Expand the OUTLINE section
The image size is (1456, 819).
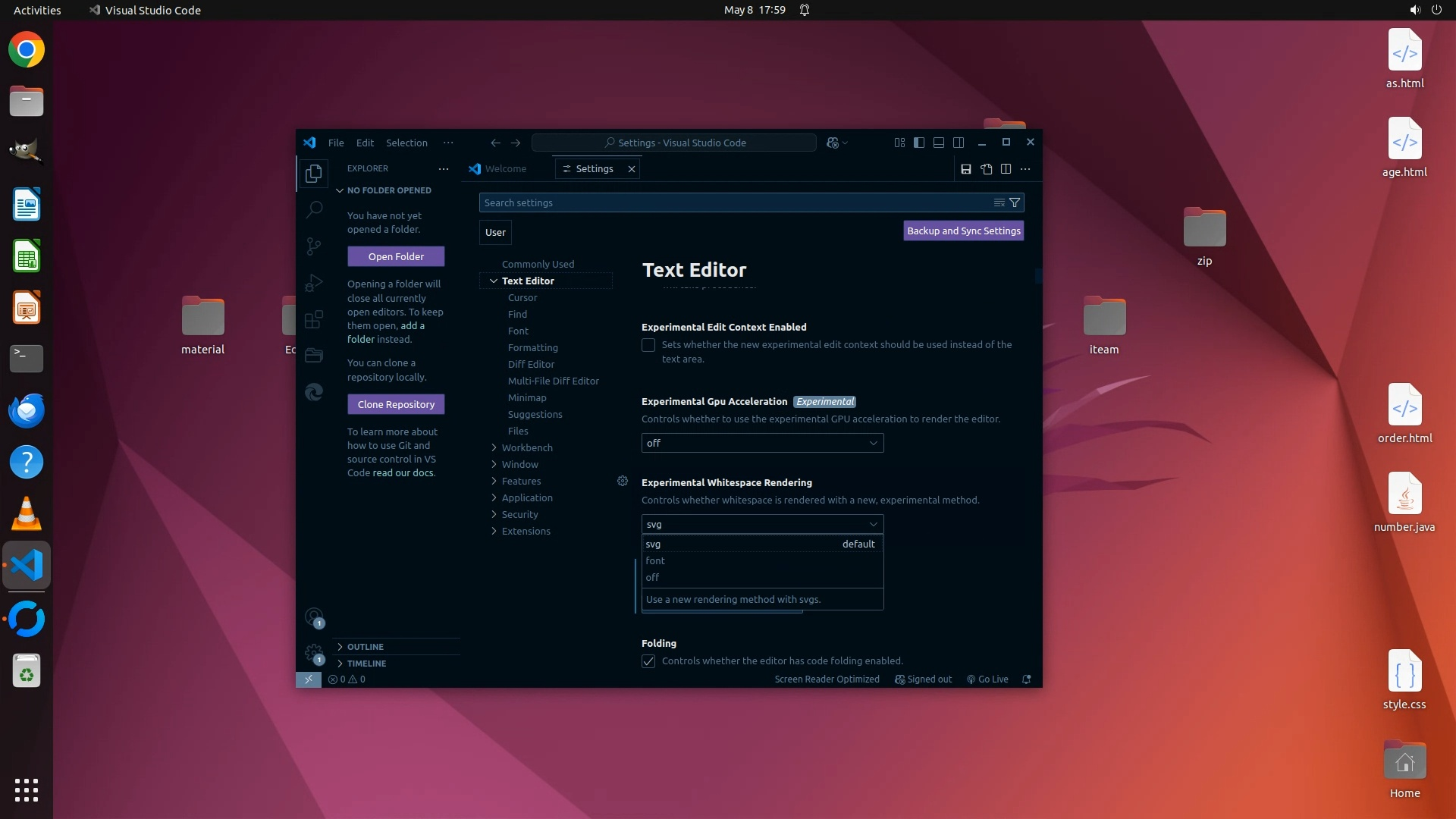point(365,647)
